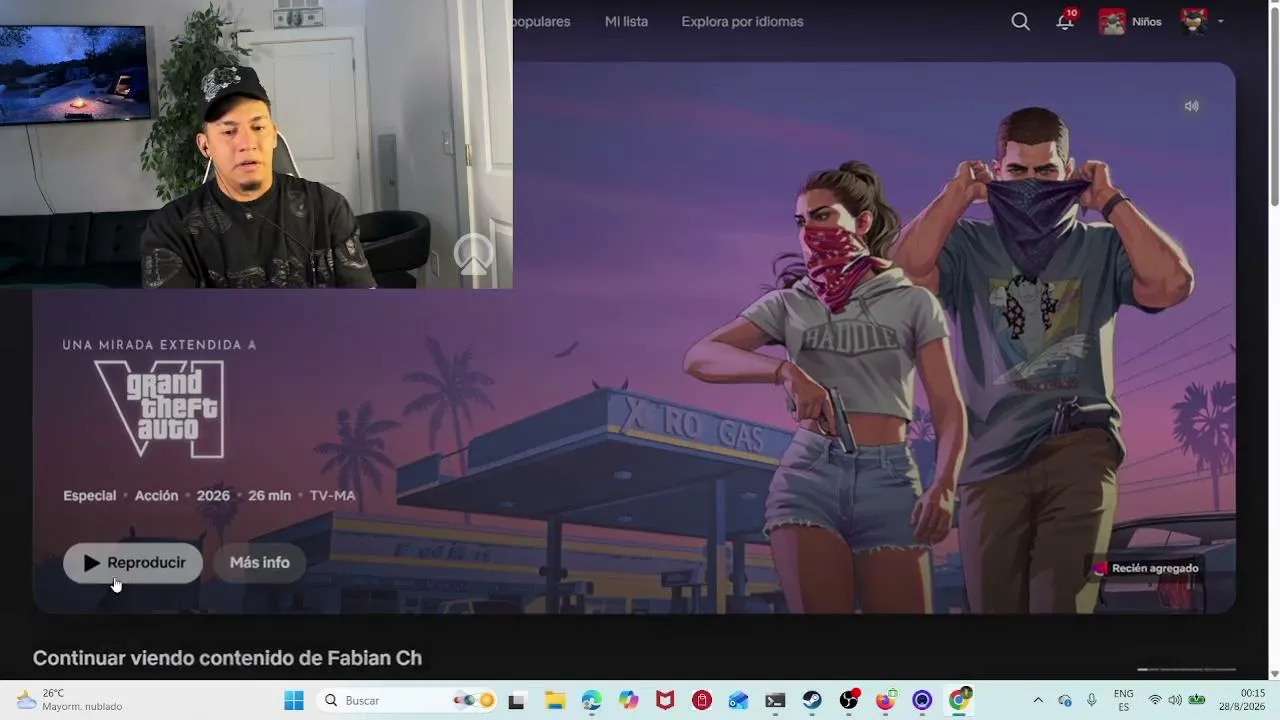The width and height of the screenshot is (1280, 720).
Task: Open Microsoft Edge from the taskbar
Action: point(592,701)
